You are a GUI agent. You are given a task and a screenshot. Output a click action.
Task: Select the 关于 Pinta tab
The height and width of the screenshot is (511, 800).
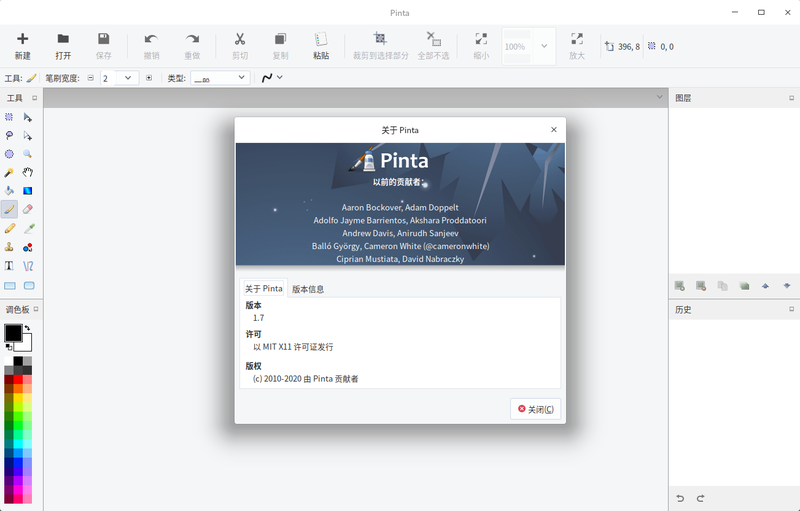pyautogui.click(x=263, y=289)
